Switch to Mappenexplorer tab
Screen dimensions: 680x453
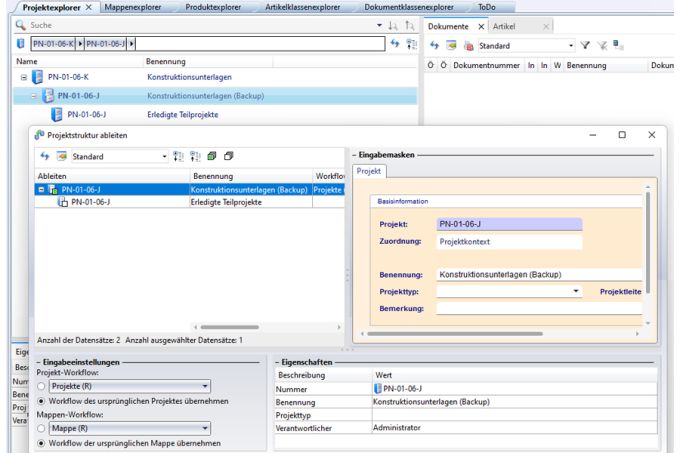click(133, 7)
